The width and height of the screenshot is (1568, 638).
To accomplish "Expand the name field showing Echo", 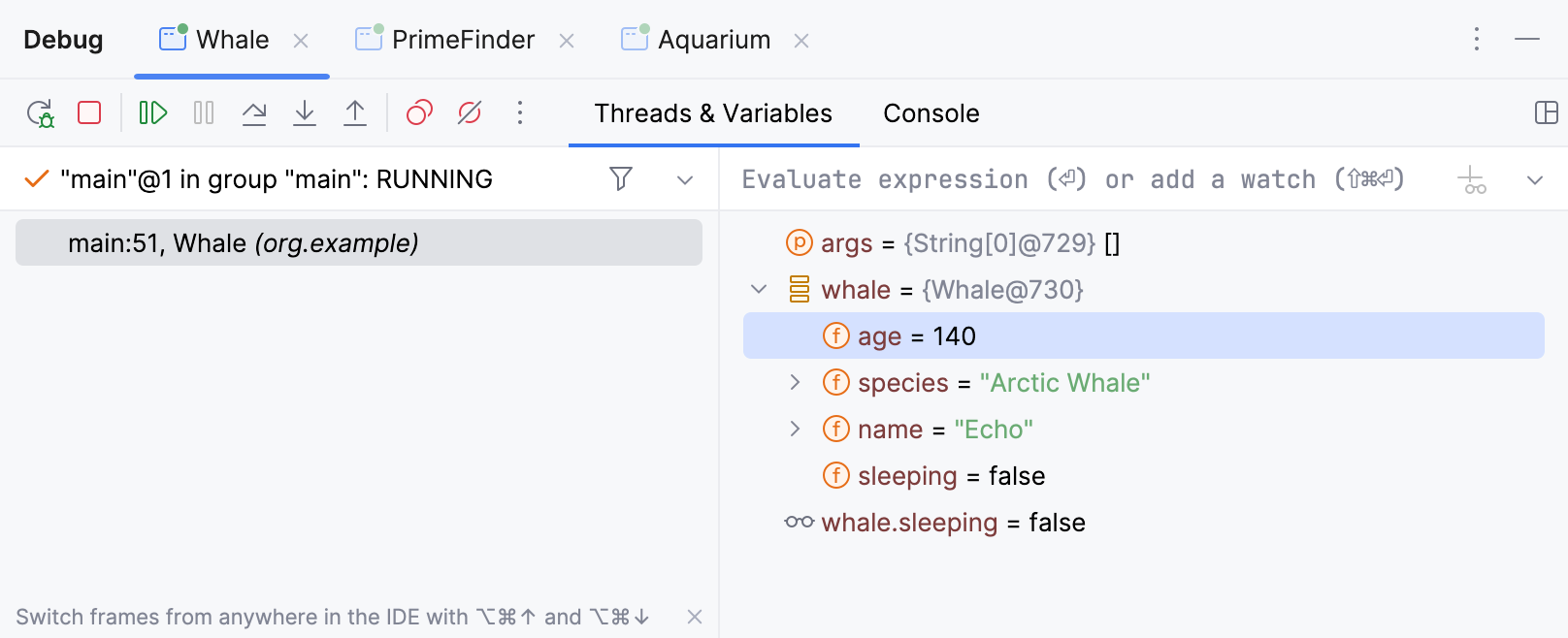I will point(796,429).
